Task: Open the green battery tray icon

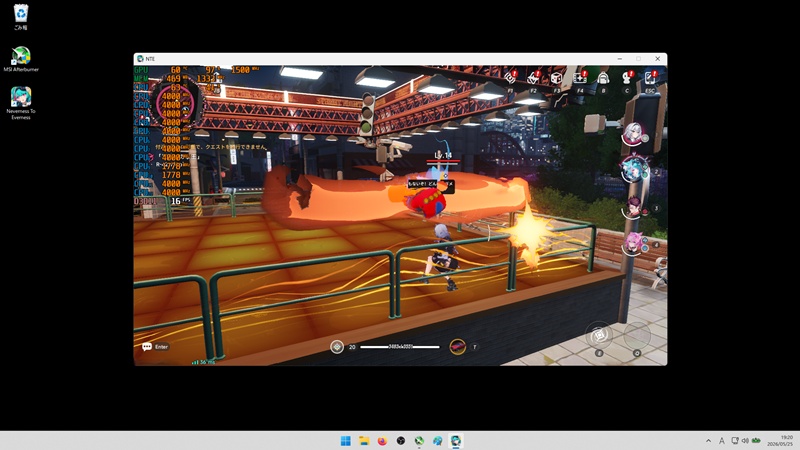Action: (x=756, y=441)
